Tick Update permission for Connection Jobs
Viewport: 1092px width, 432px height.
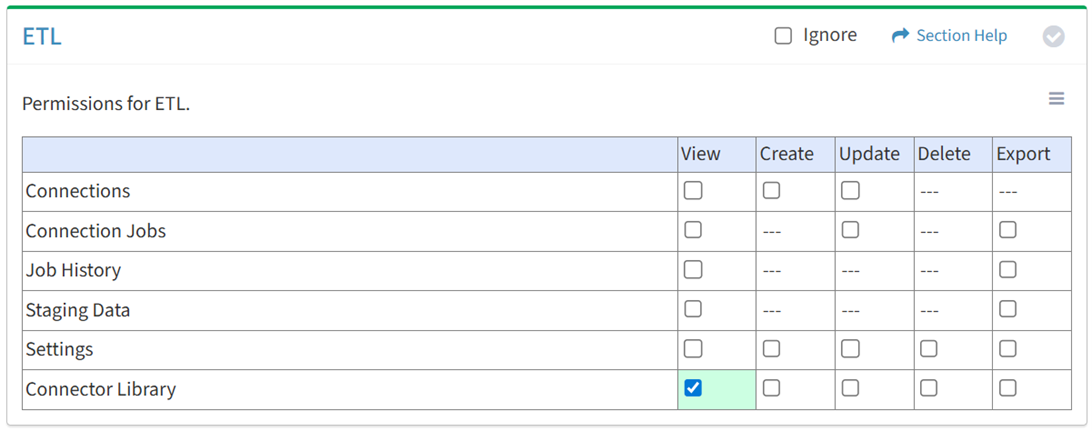point(850,230)
